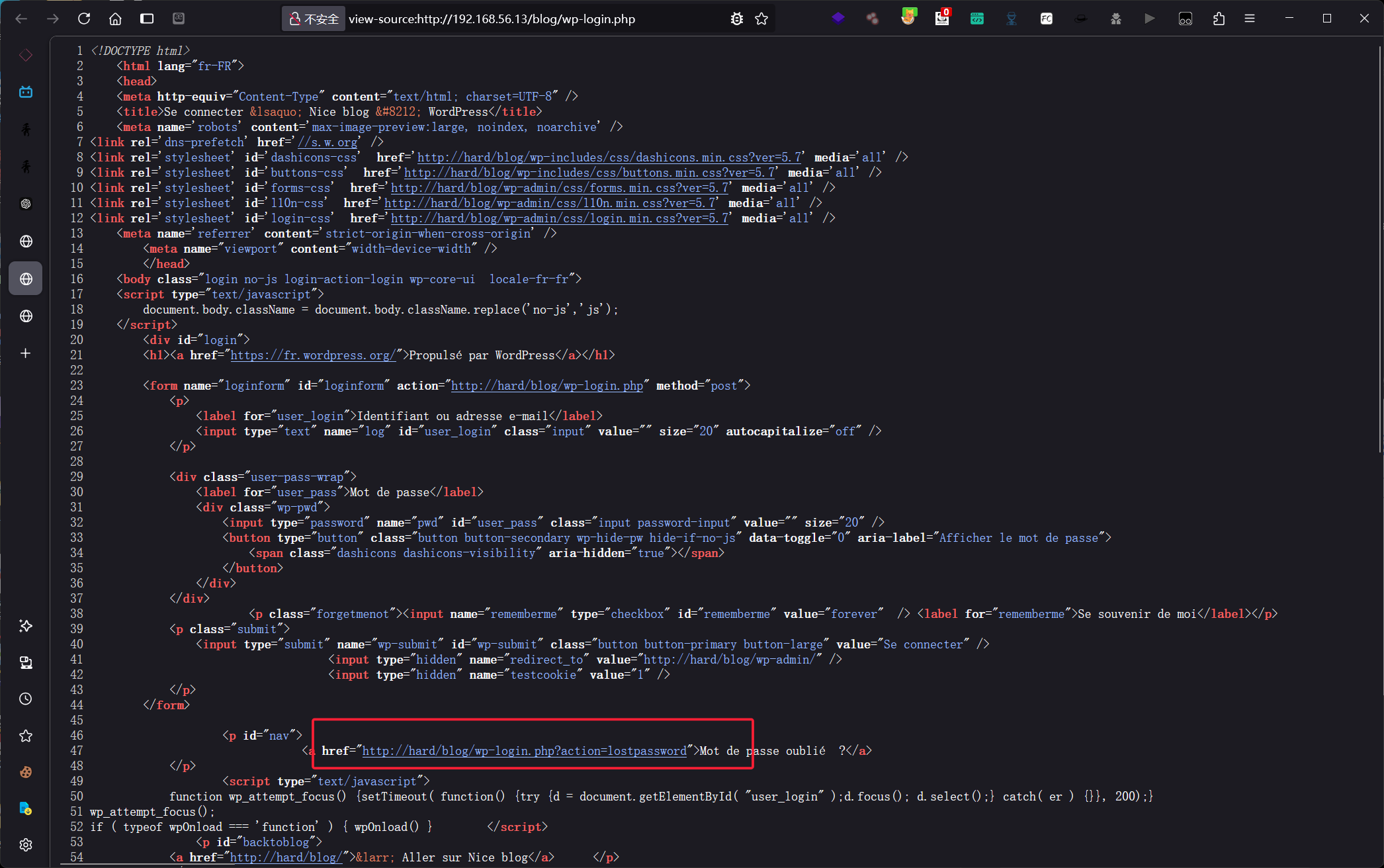1384x868 pixels.
Task: Open the browser hamburger menu
Action: 1250,19
